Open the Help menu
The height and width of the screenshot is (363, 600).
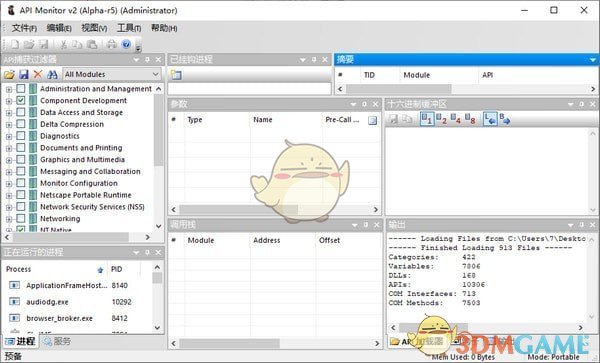tap(164, 28)
